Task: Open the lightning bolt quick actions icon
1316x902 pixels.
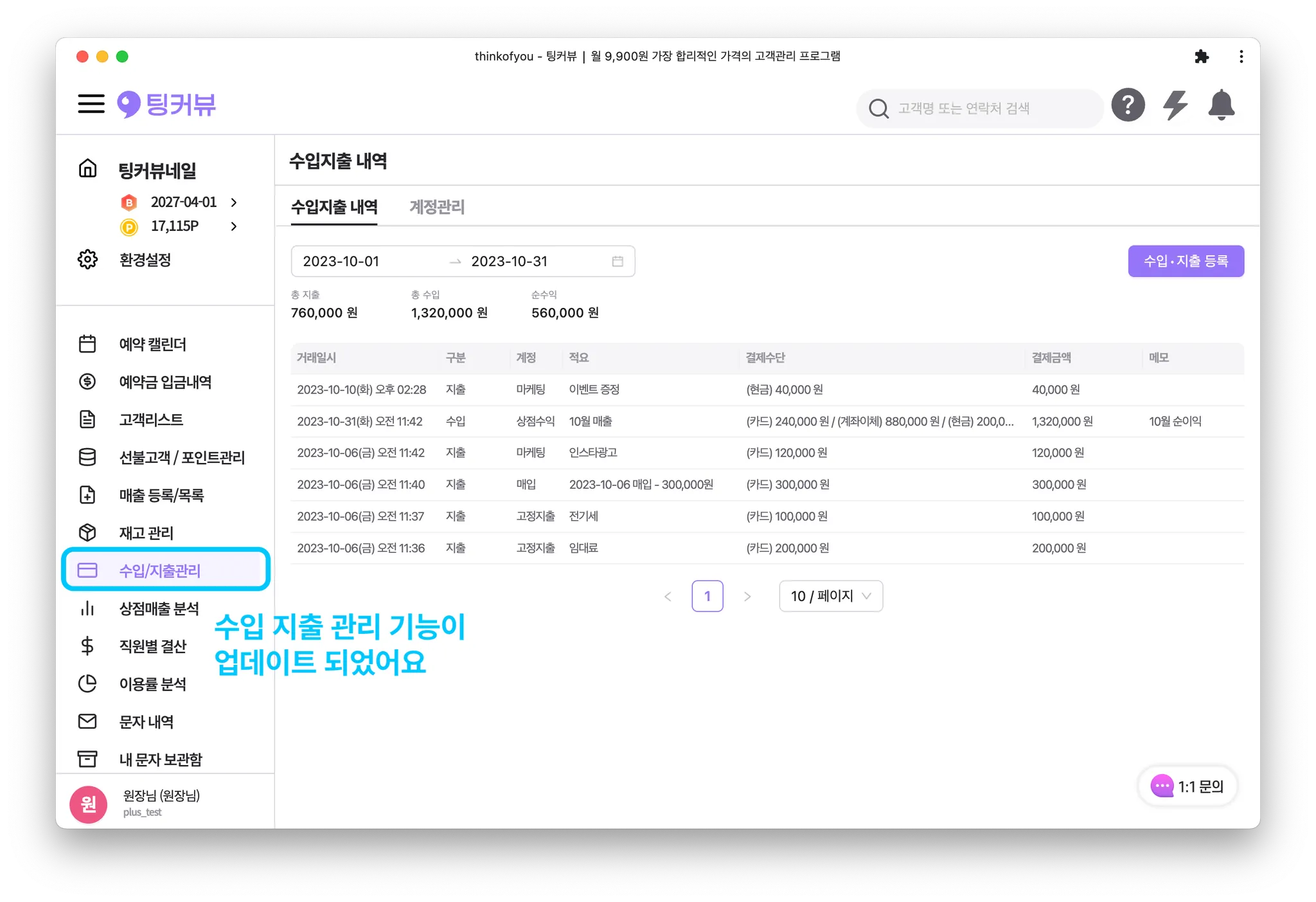Action: point(1175,105)
